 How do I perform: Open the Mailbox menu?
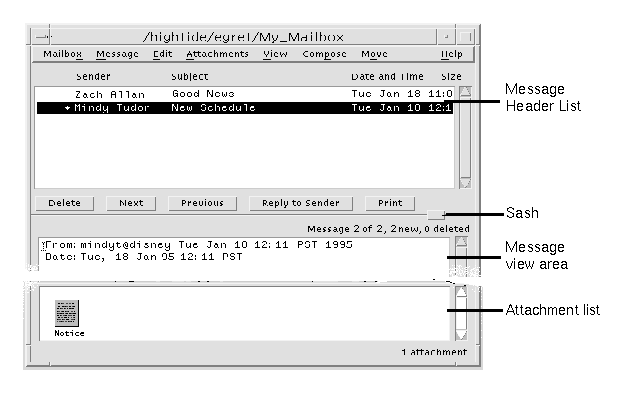coord(63,54)
